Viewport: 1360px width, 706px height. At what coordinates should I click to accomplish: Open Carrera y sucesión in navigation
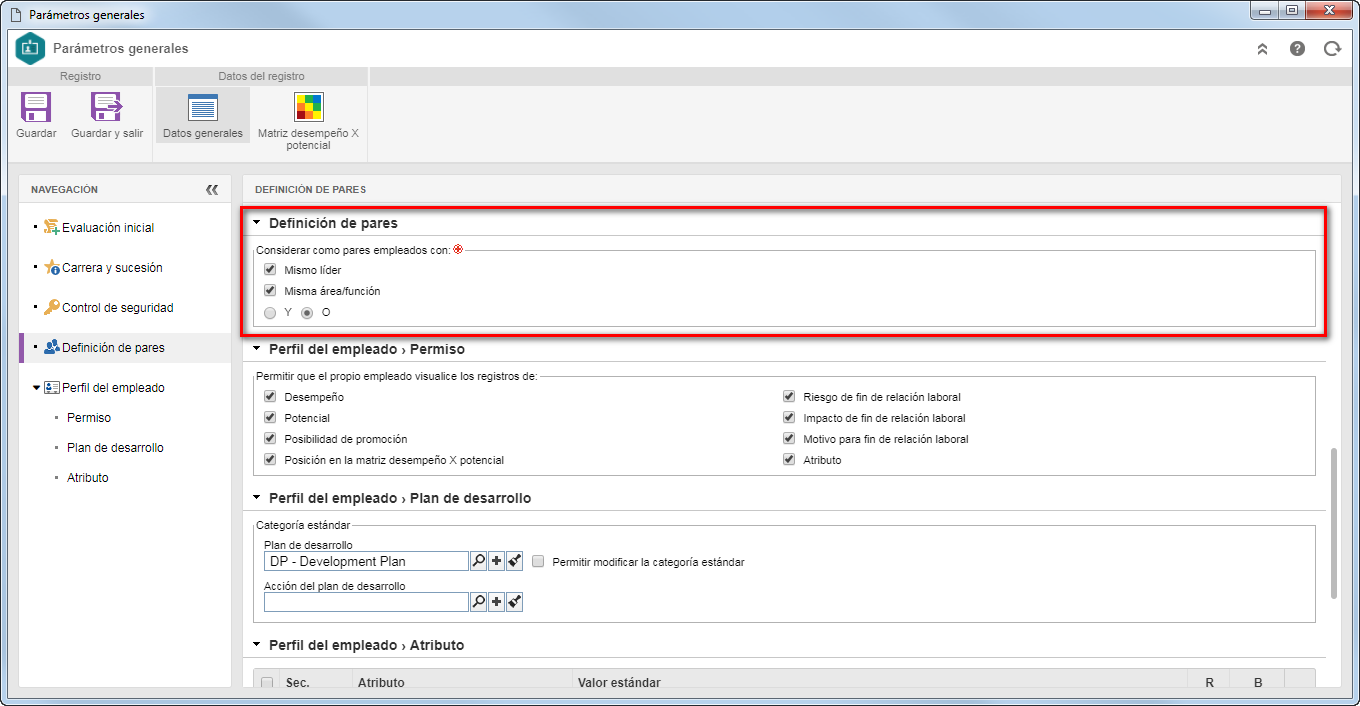click(112, 268)
